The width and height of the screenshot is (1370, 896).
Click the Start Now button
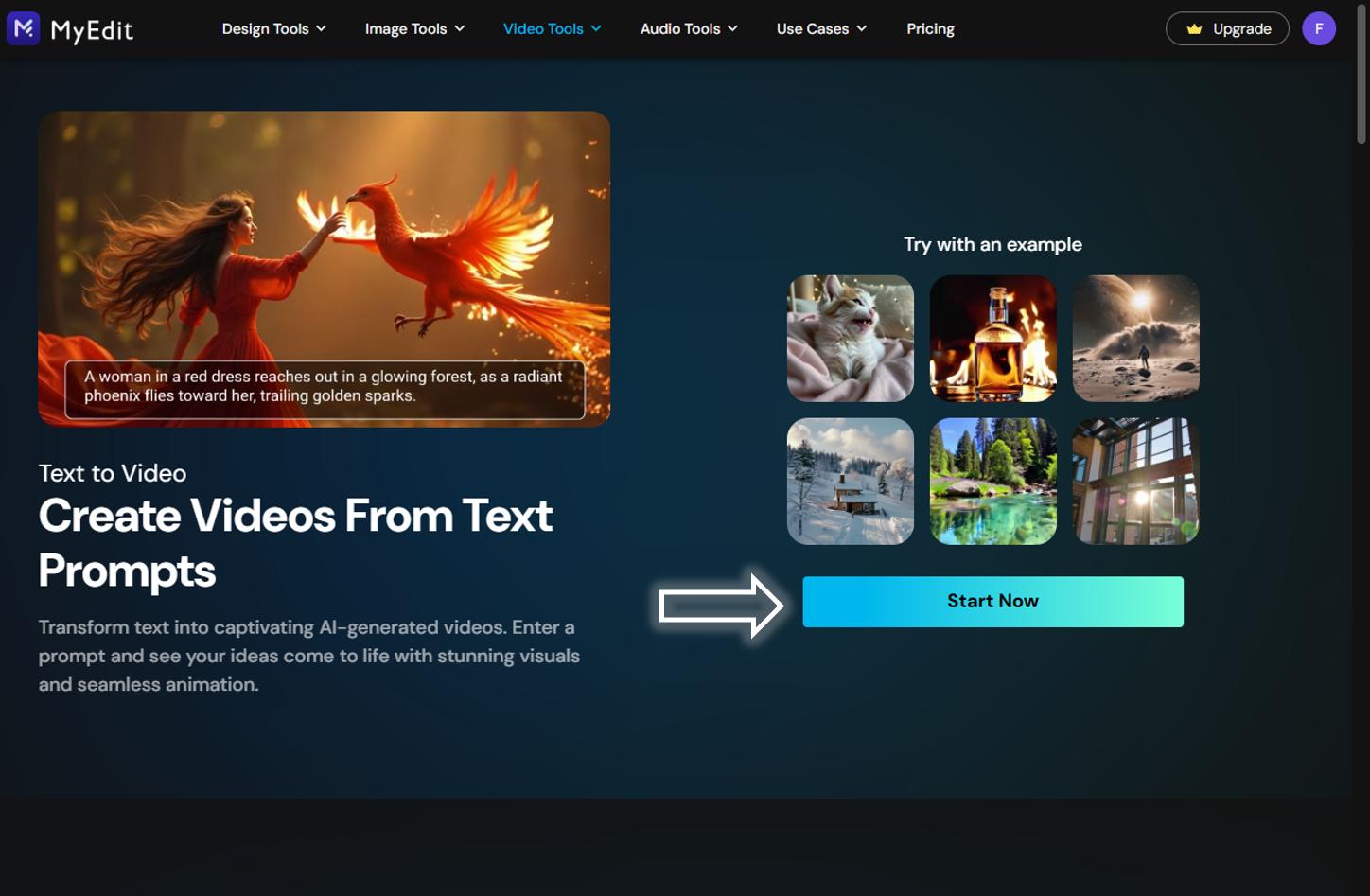(992, 601)
